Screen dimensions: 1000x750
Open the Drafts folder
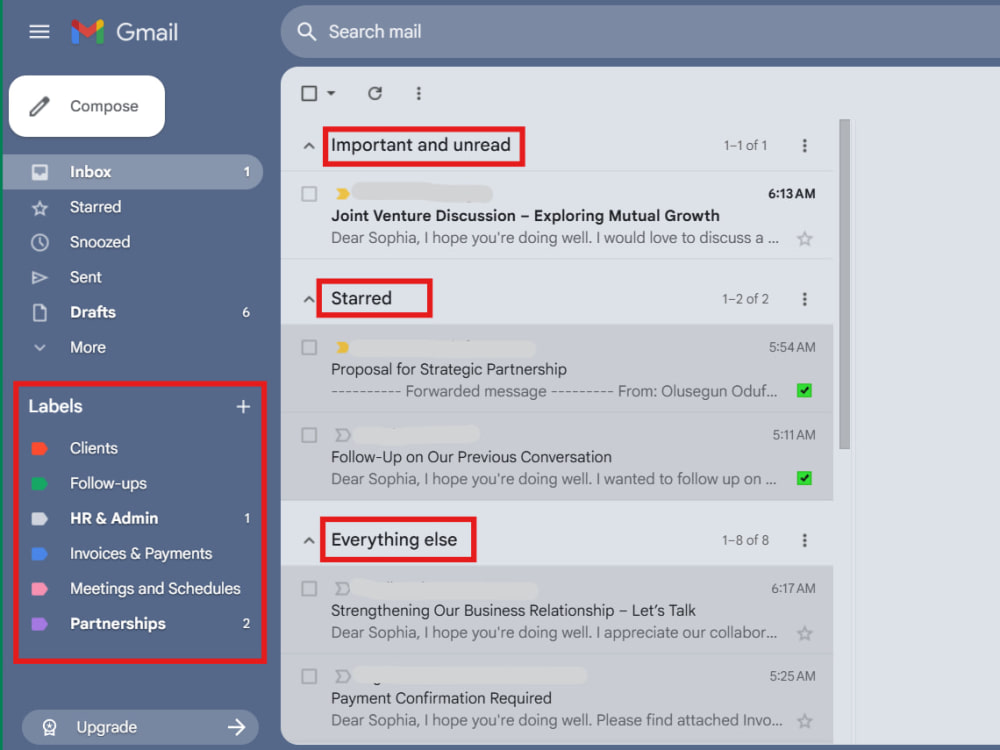tap(133, 312)
